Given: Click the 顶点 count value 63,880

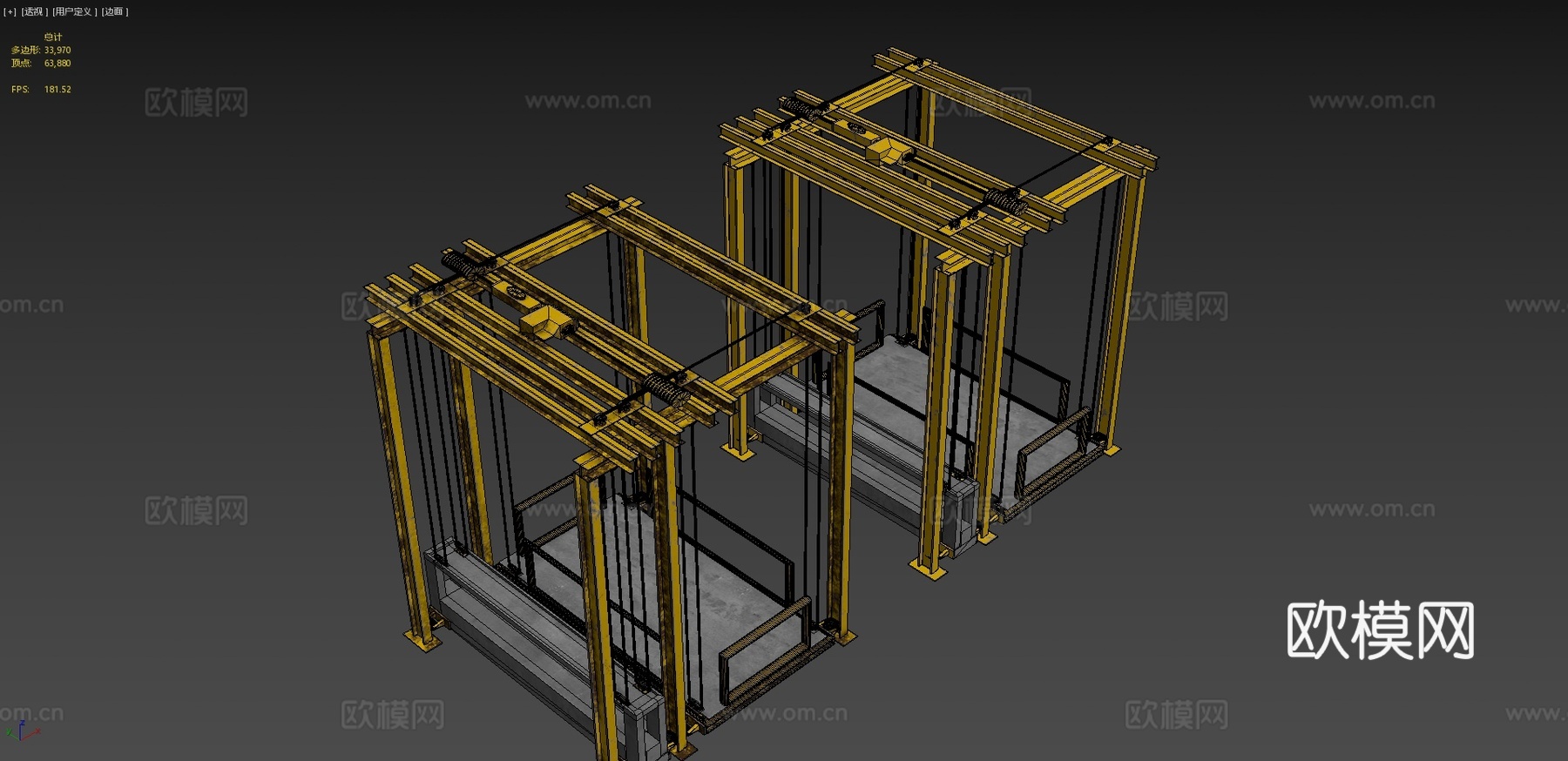Looking at the screenshot, I should pyautogui.click(x=57, y=64).
